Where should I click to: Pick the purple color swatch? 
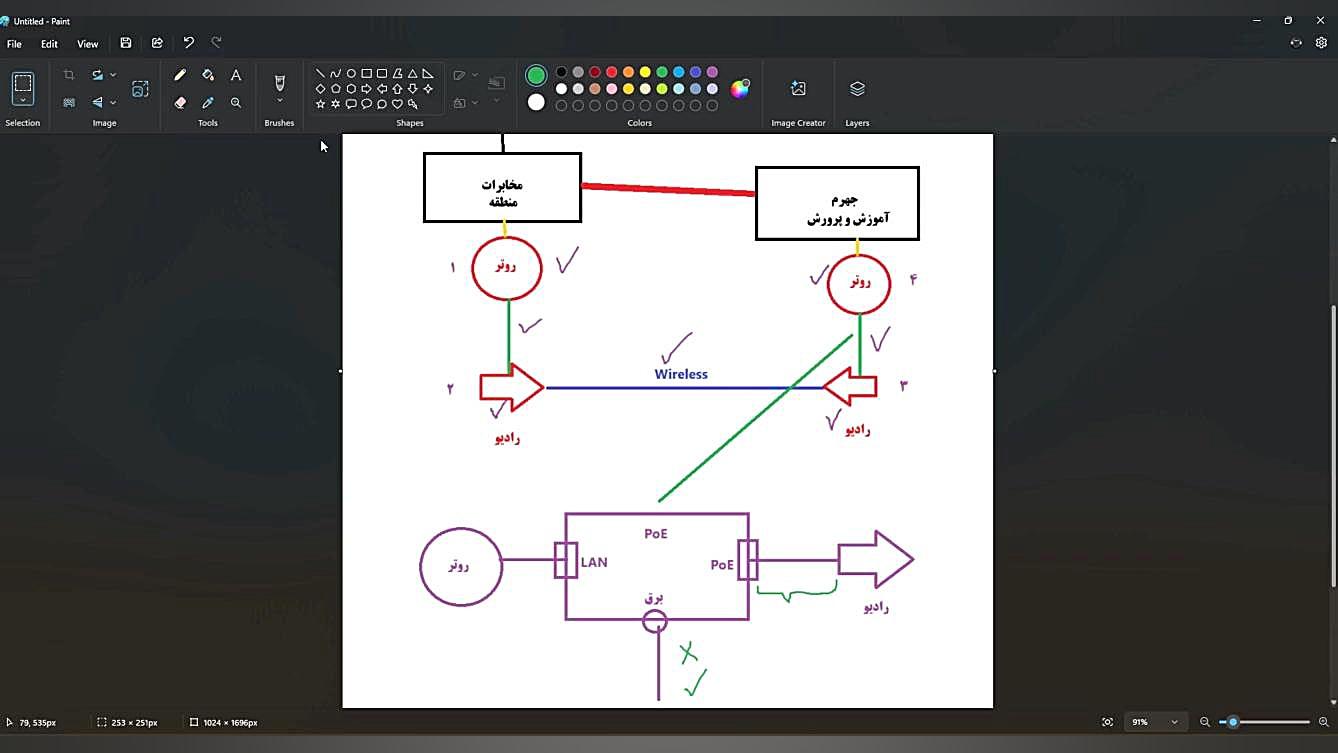click(712, 72)
